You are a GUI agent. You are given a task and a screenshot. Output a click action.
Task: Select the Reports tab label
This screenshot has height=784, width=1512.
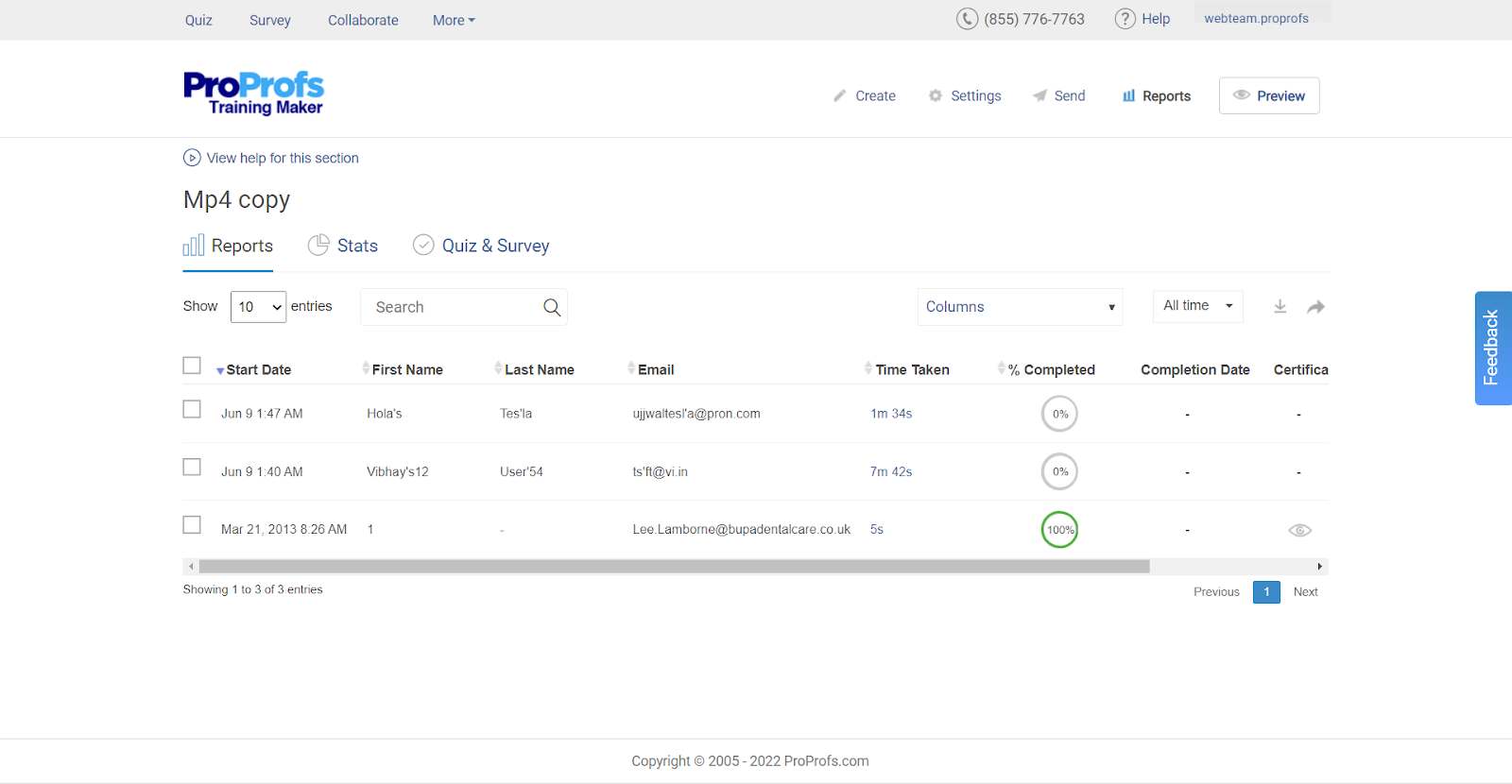tap(242, 246)
